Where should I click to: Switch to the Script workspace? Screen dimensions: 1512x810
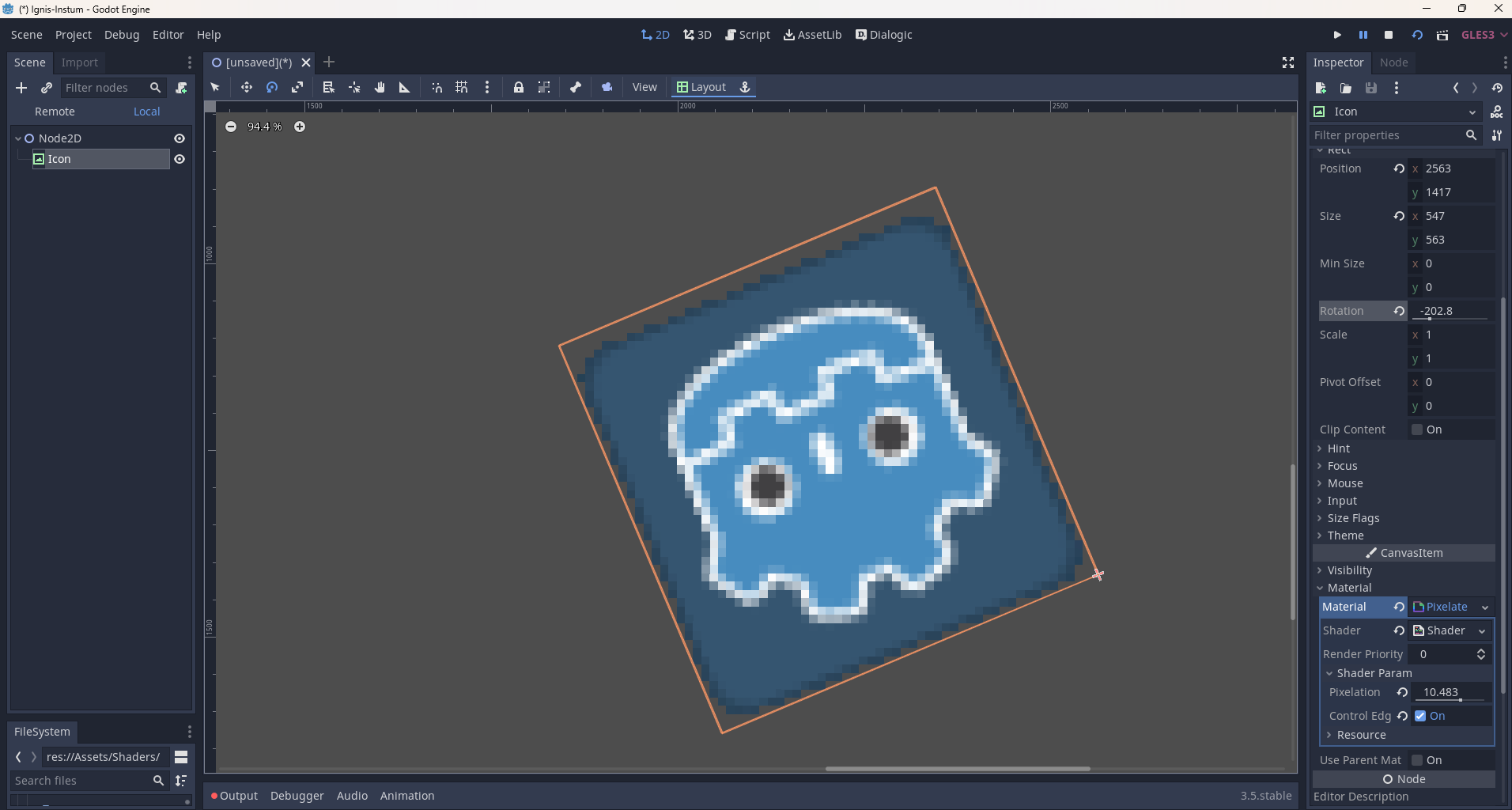[x=747, y=35]
